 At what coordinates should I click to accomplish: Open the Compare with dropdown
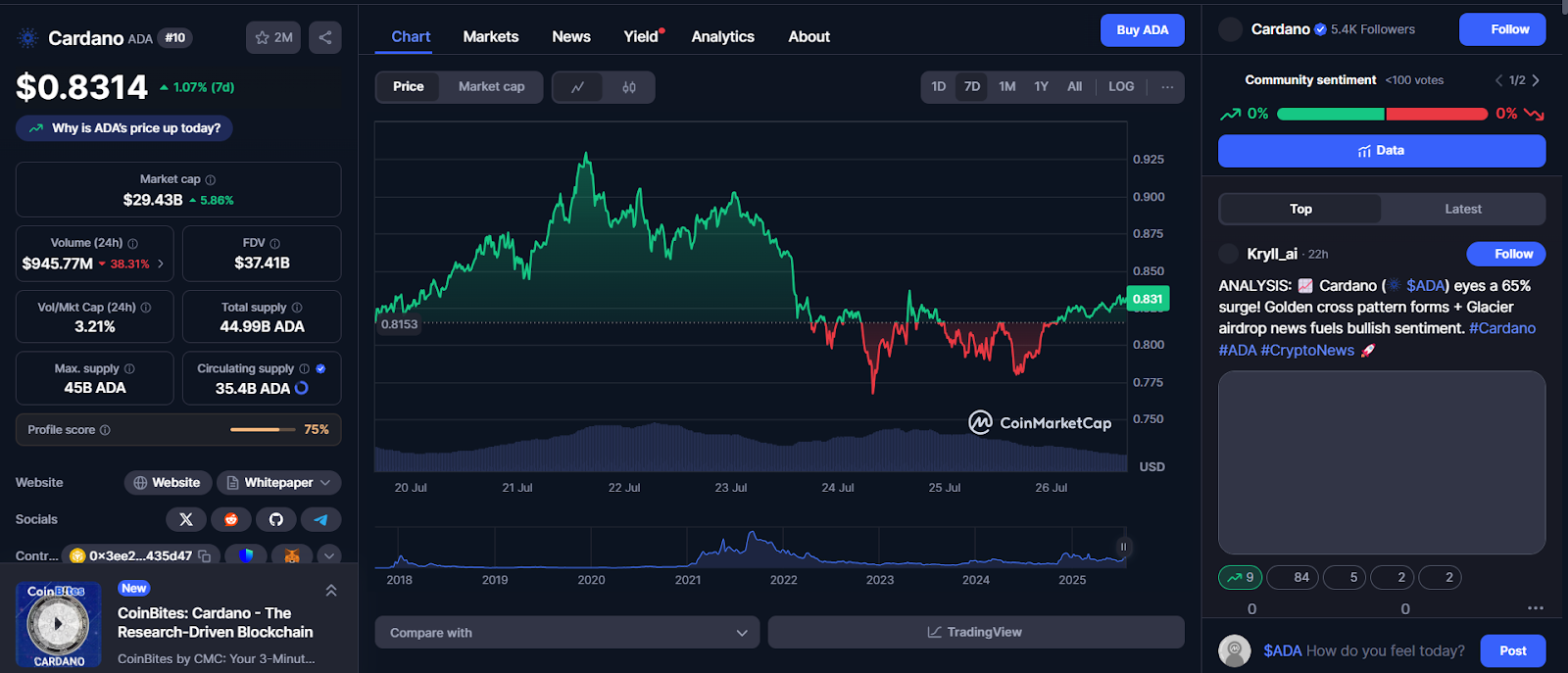567,633
